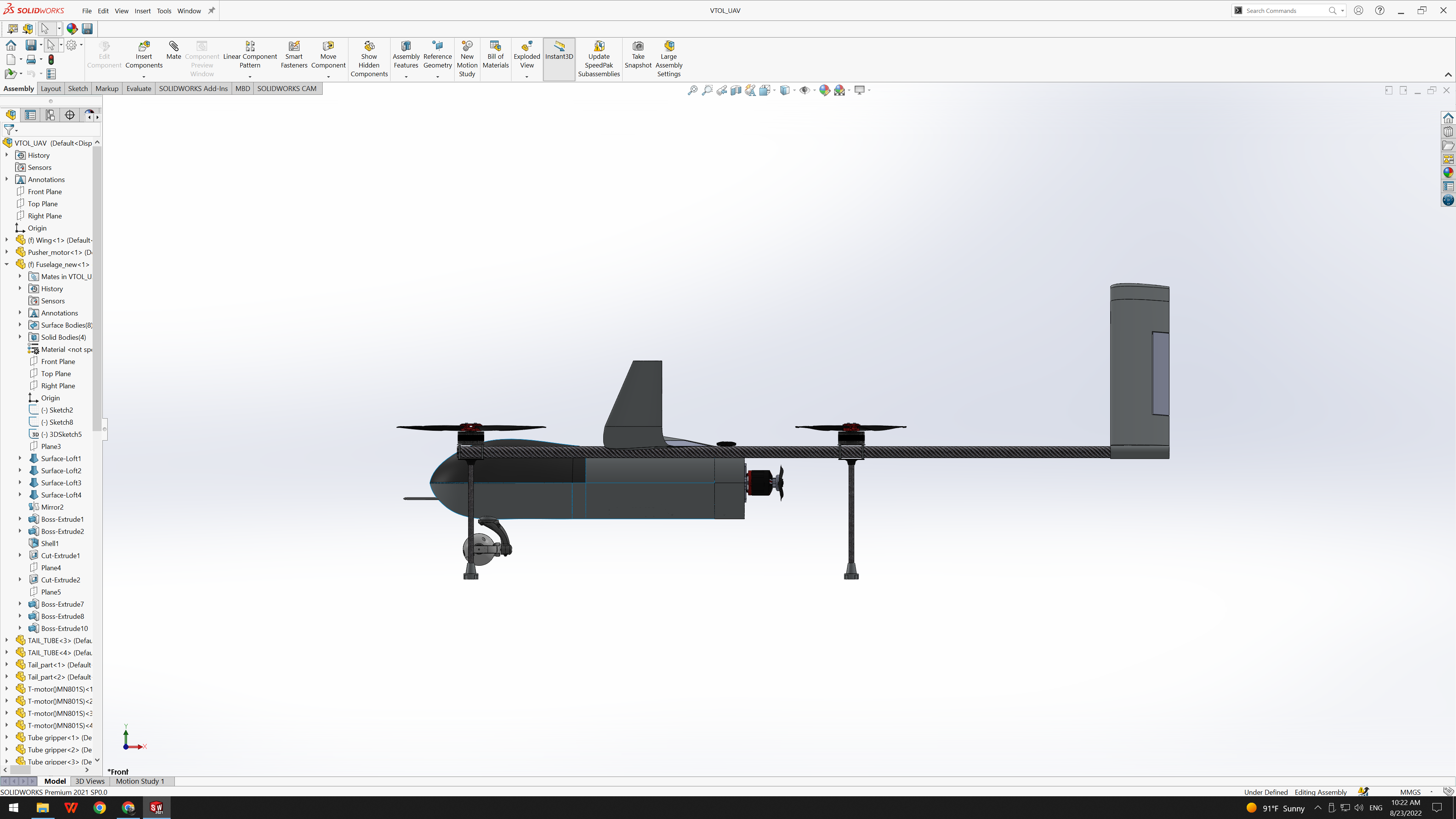
Task: Click the Search Commands input field
Action: click(x=1283, y=11)
